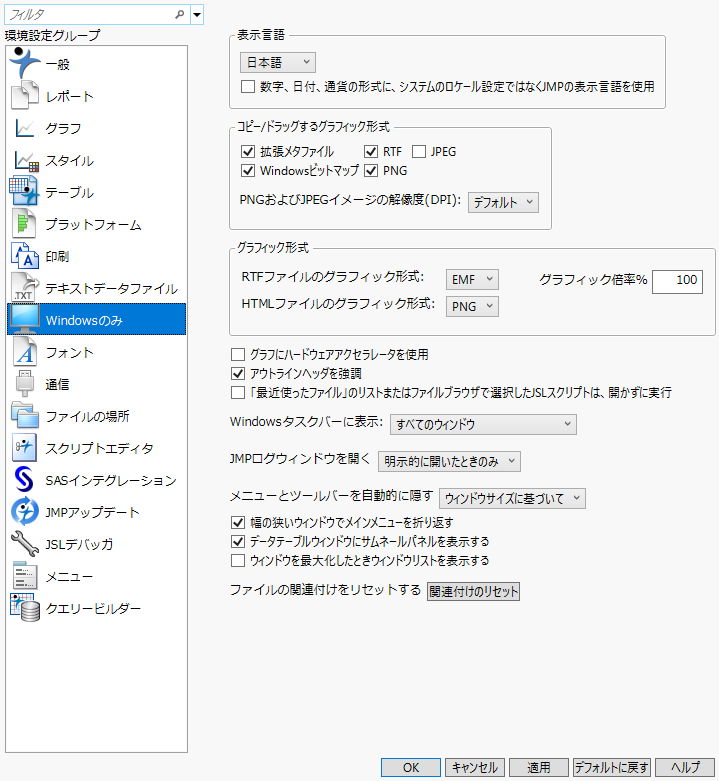Click the グラフ chart icon
Viewport: 719px width, 781px height.
24,128
